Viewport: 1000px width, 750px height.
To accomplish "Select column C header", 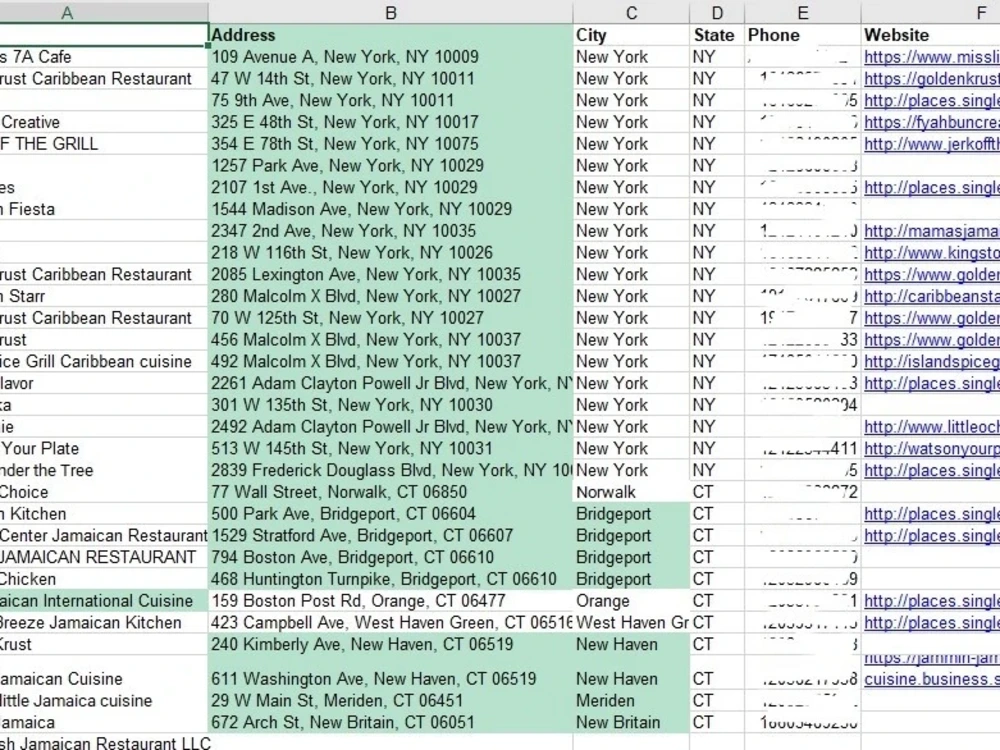I will (x=631, y=12).
